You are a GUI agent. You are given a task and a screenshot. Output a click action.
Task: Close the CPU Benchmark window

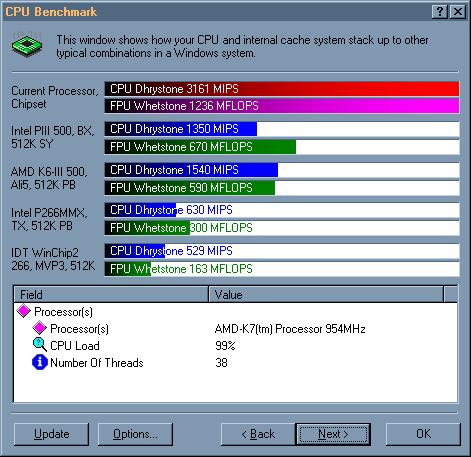point(458,12)
